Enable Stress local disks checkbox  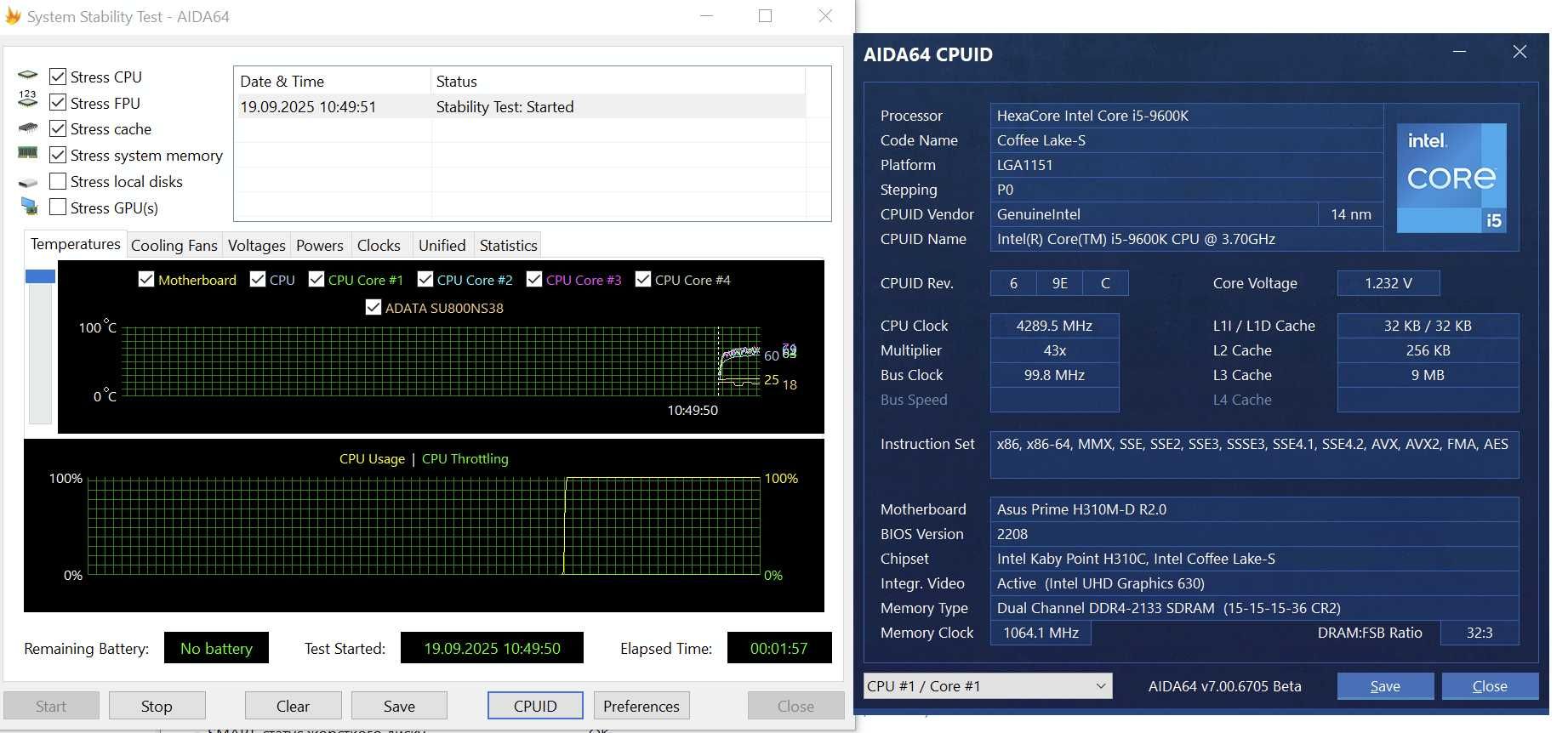(x=58, y=181)
